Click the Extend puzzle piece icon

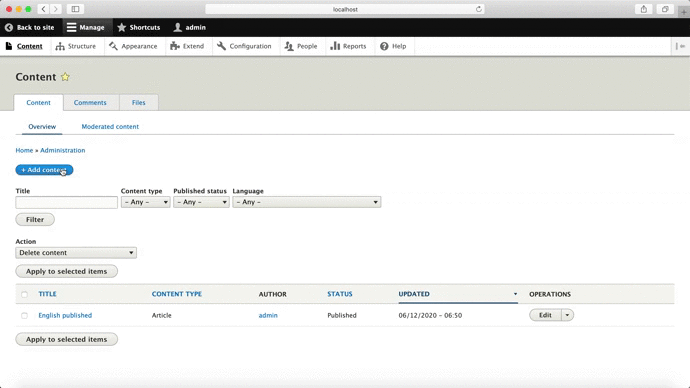(175, 46)
